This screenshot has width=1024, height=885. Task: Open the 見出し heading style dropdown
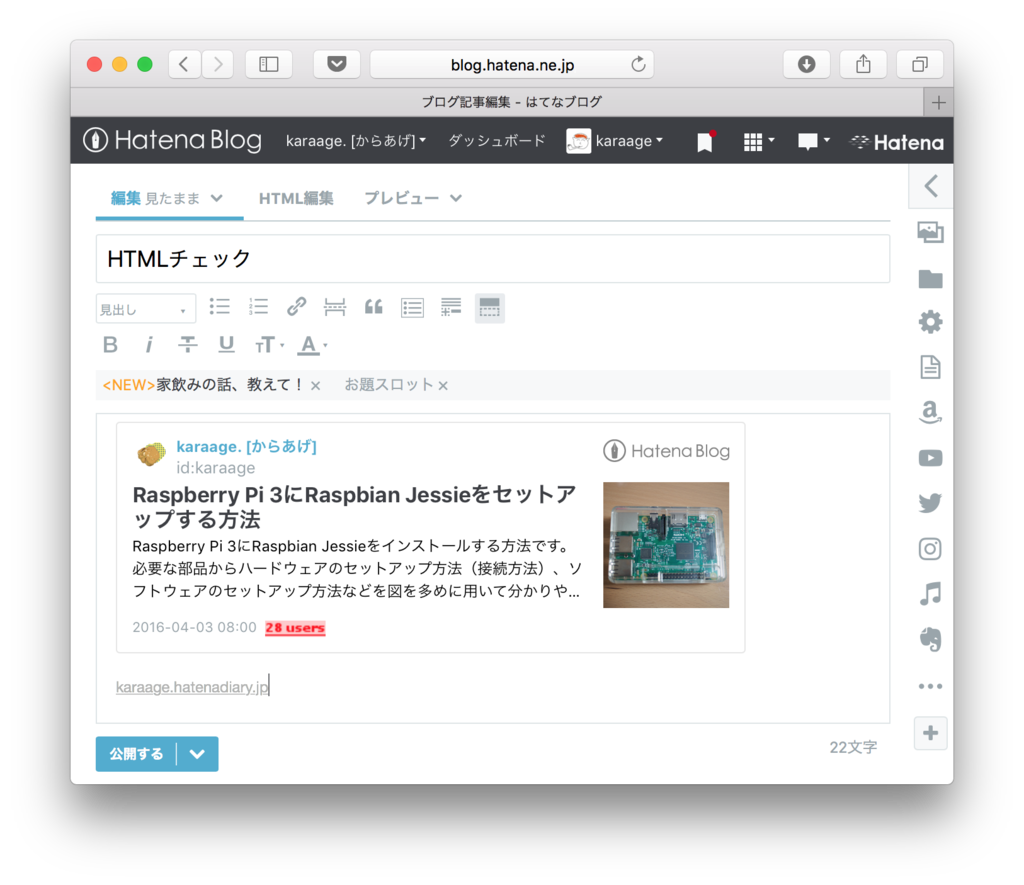pos(145,308)
